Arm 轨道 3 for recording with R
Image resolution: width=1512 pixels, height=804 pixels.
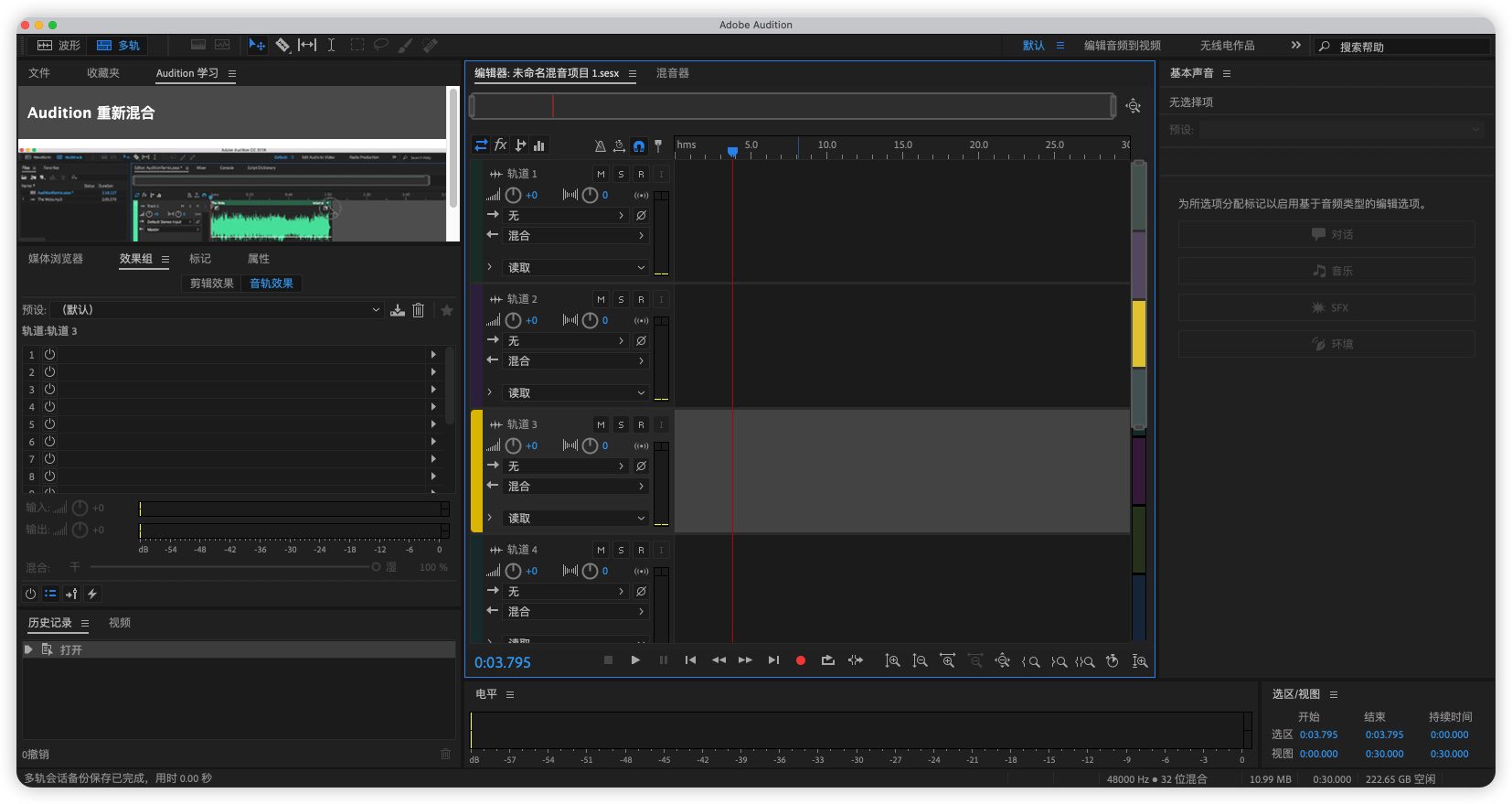[641, 424]
